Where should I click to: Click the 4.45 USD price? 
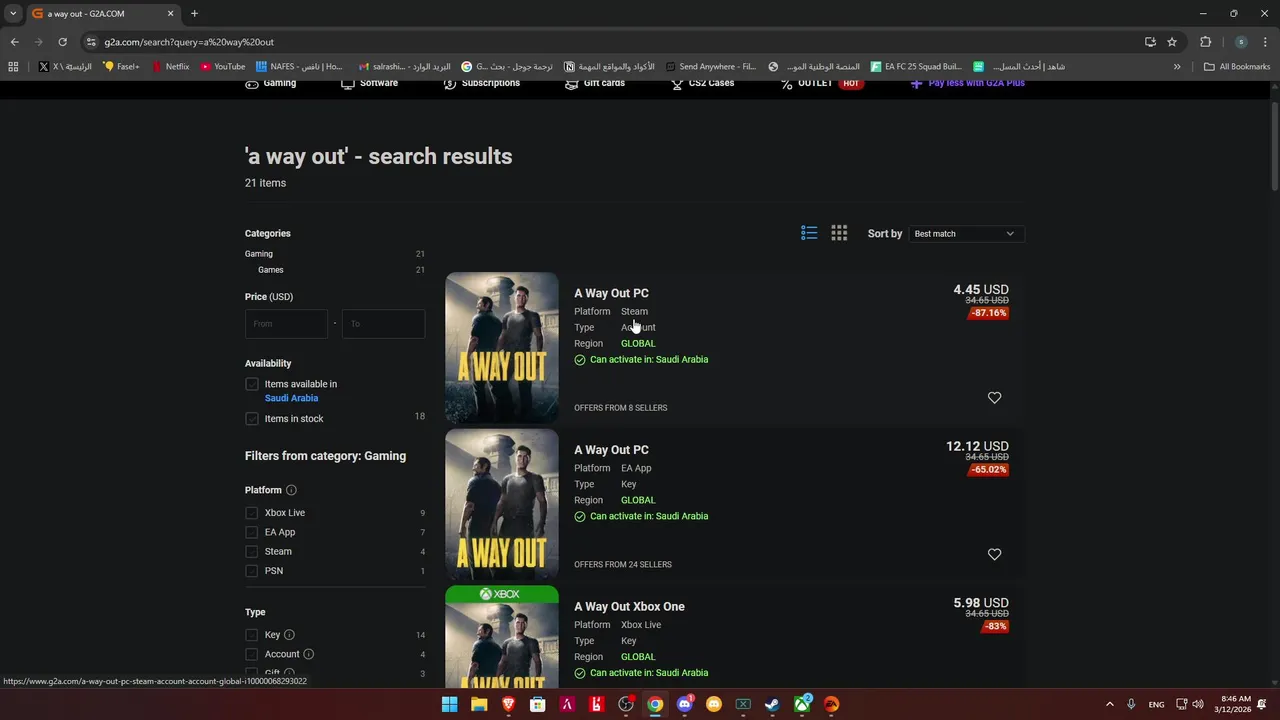pyautogui.click(x=981, y=290)
